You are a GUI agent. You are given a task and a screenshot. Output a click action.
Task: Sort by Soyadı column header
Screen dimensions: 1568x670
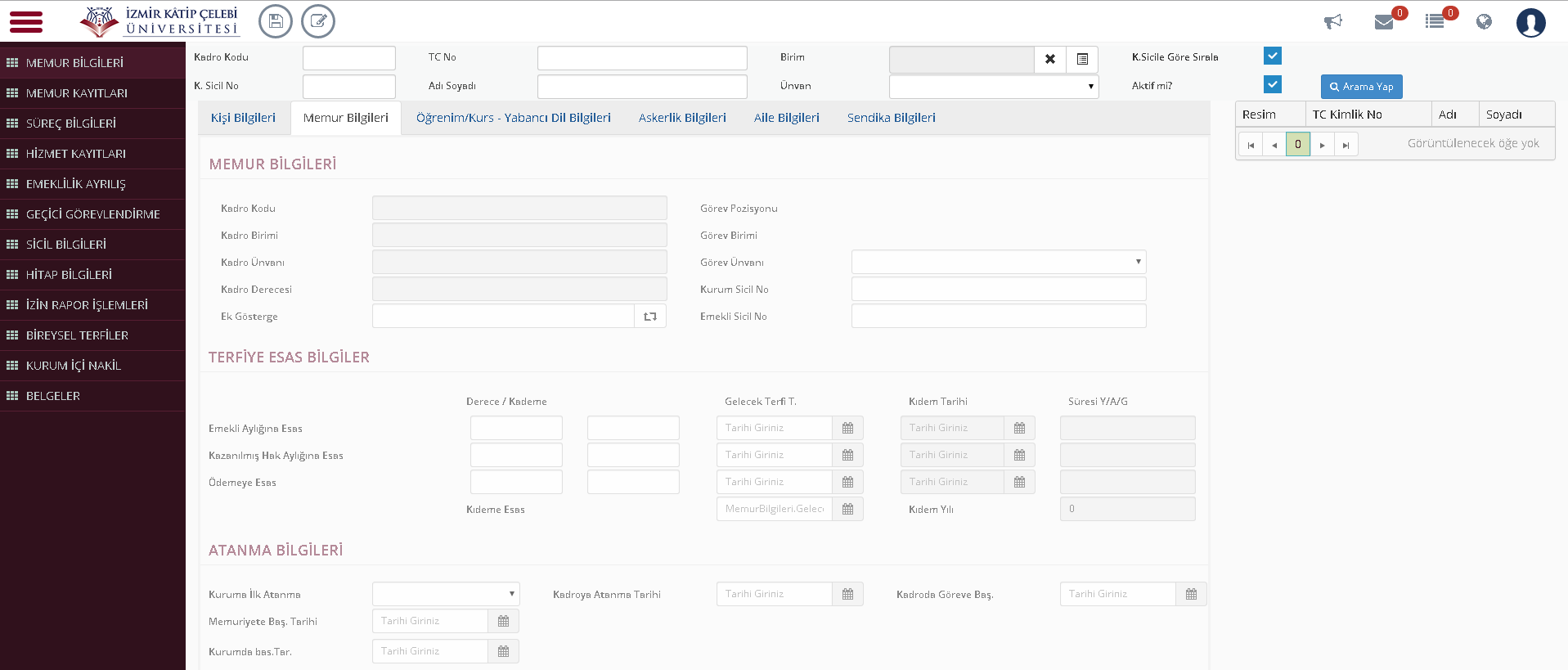point(1516,115)
